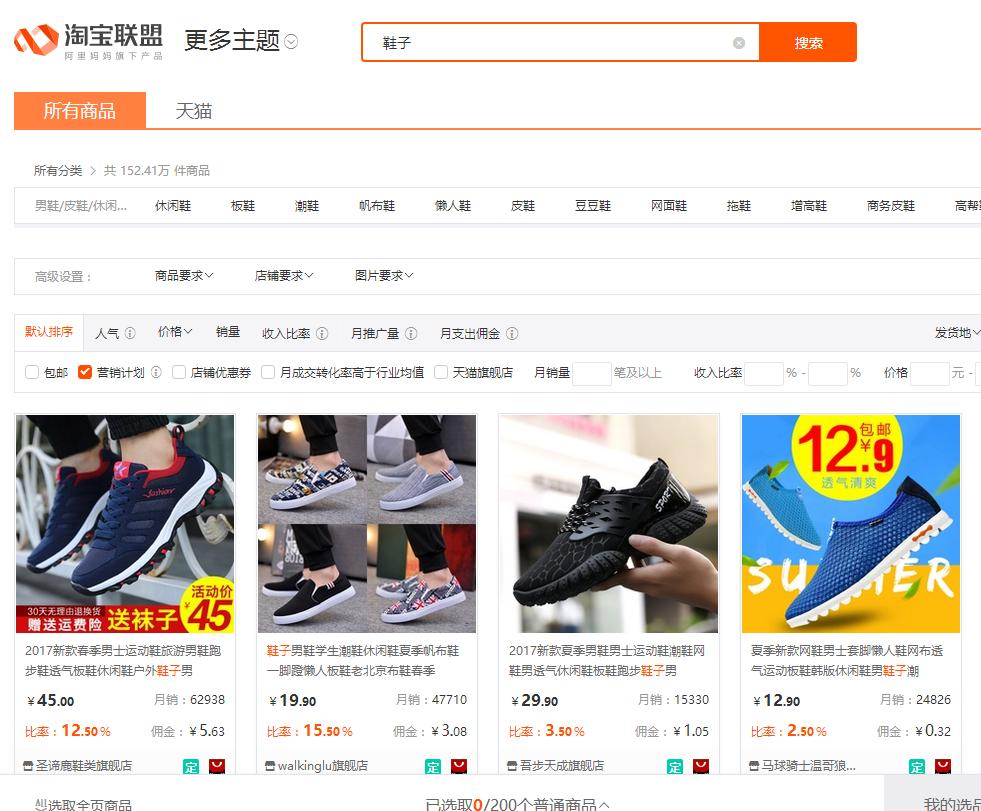Viewport: 981px width, 811px height.
Task: Expand the 更多主题 chevron menu
Action: point(289,39)
